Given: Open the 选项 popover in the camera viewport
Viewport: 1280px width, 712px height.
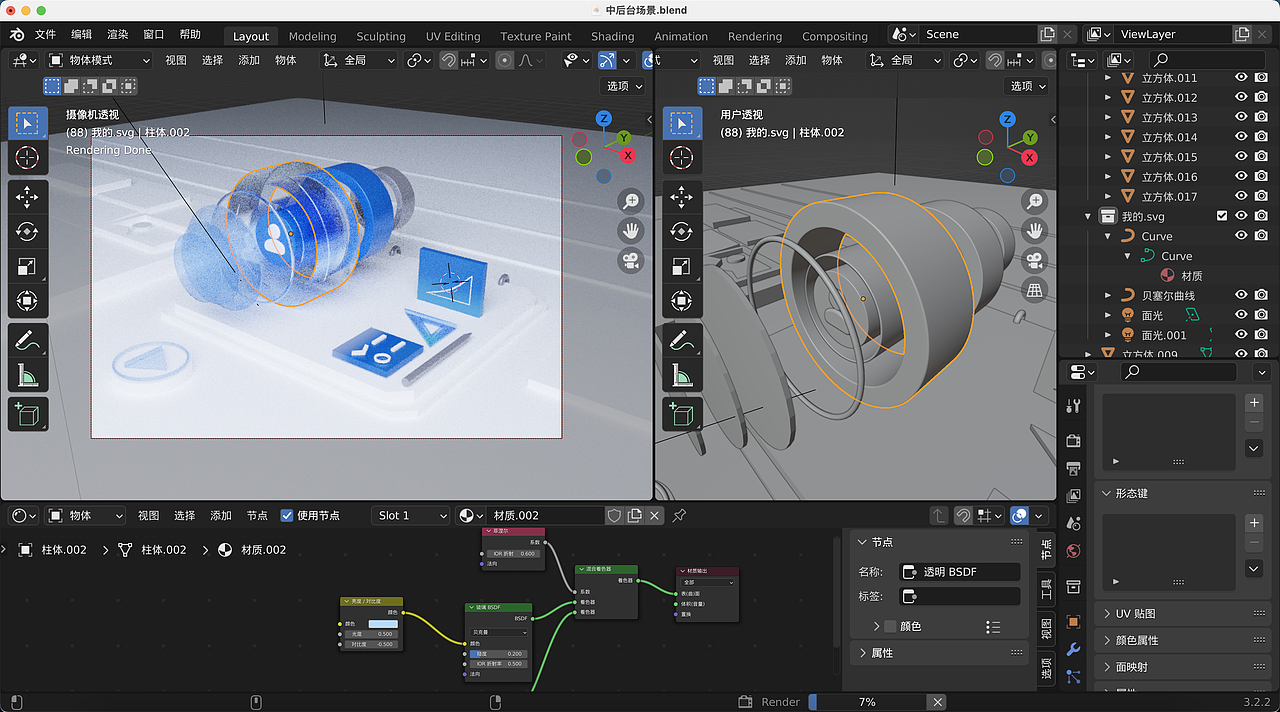Looking at the screenshot, I should click(622, 86).
